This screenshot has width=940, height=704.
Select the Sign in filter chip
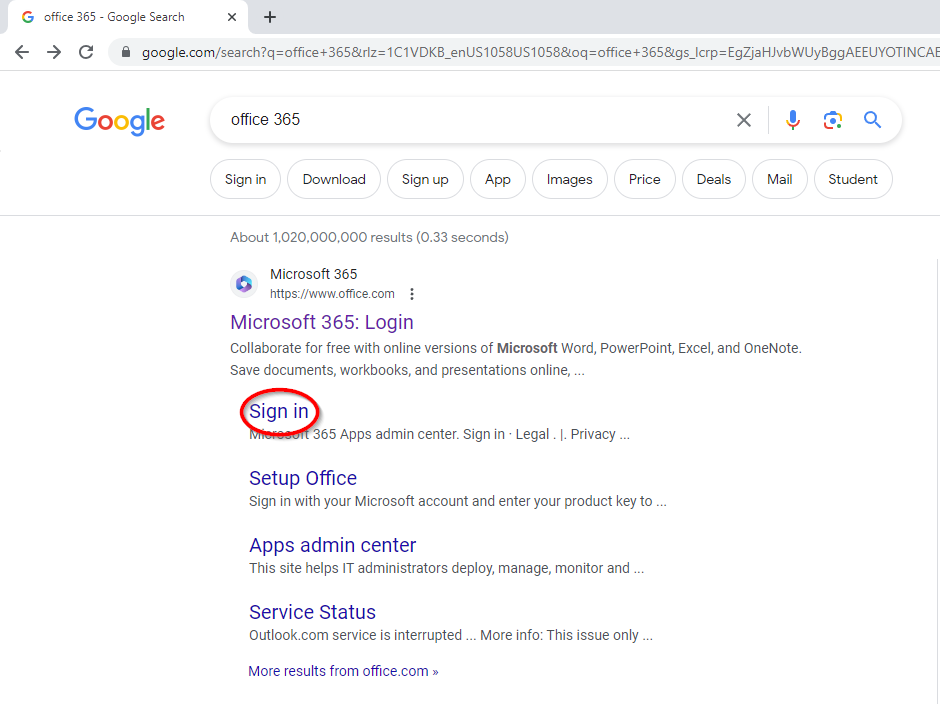click(x=245, y=179)
